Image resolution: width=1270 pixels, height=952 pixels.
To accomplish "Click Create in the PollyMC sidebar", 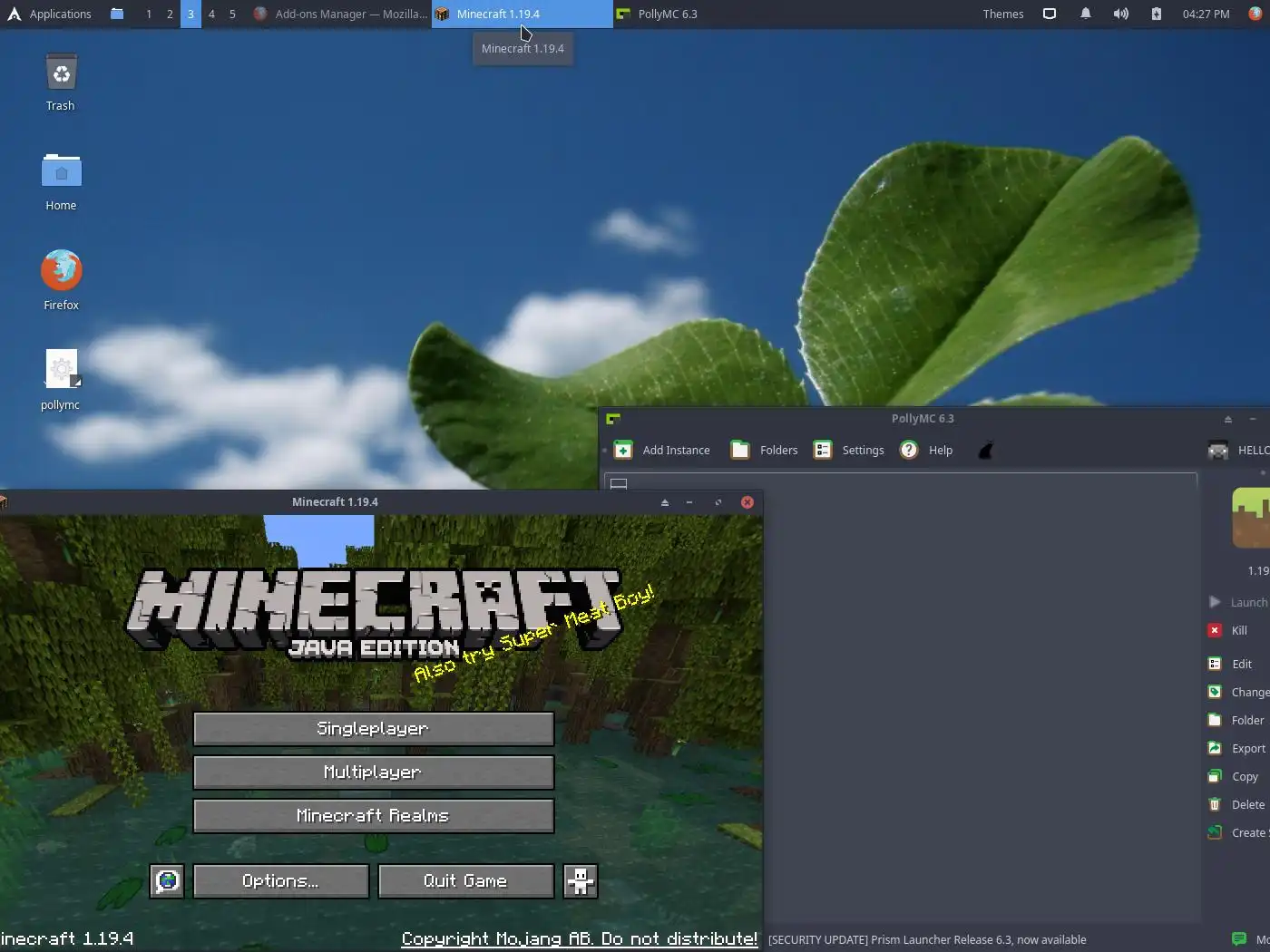I will pyautogui.click(x=1239, y=832).
